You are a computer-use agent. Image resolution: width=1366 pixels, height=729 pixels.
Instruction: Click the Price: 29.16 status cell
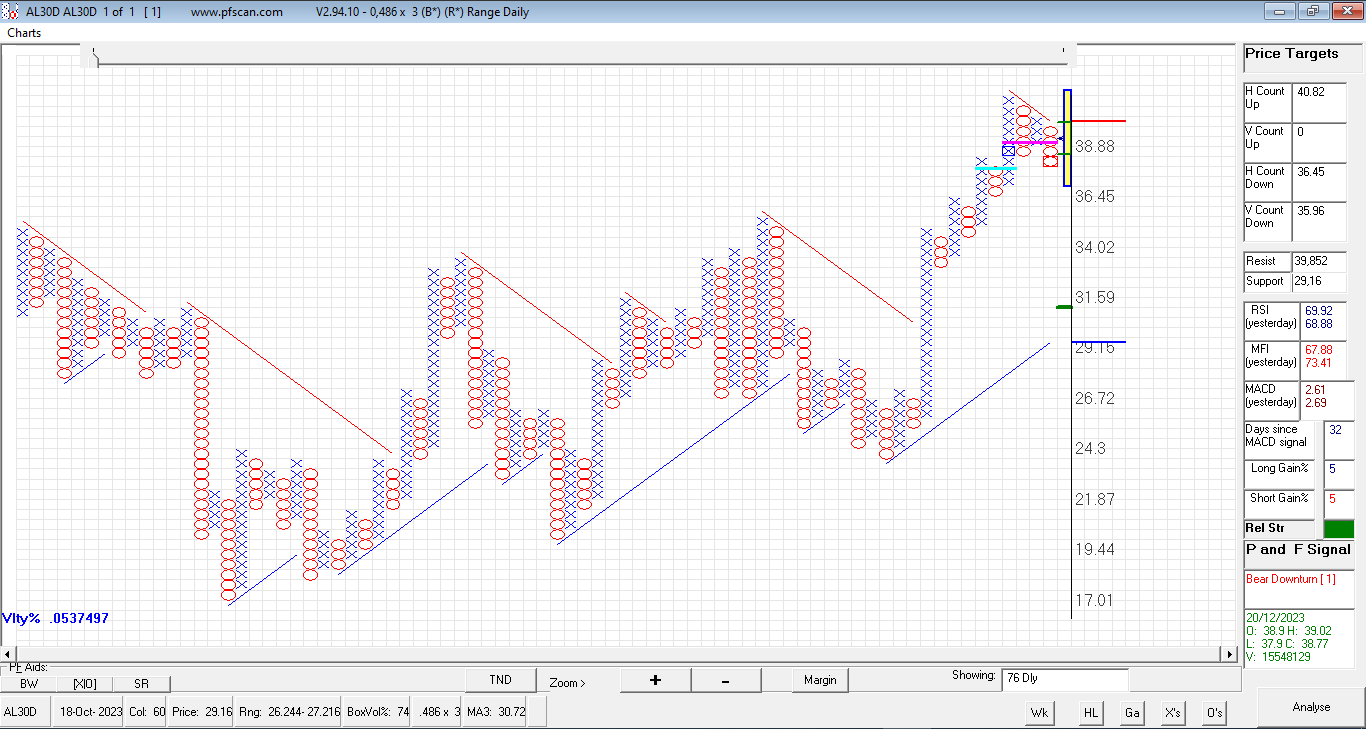(201, 713)
